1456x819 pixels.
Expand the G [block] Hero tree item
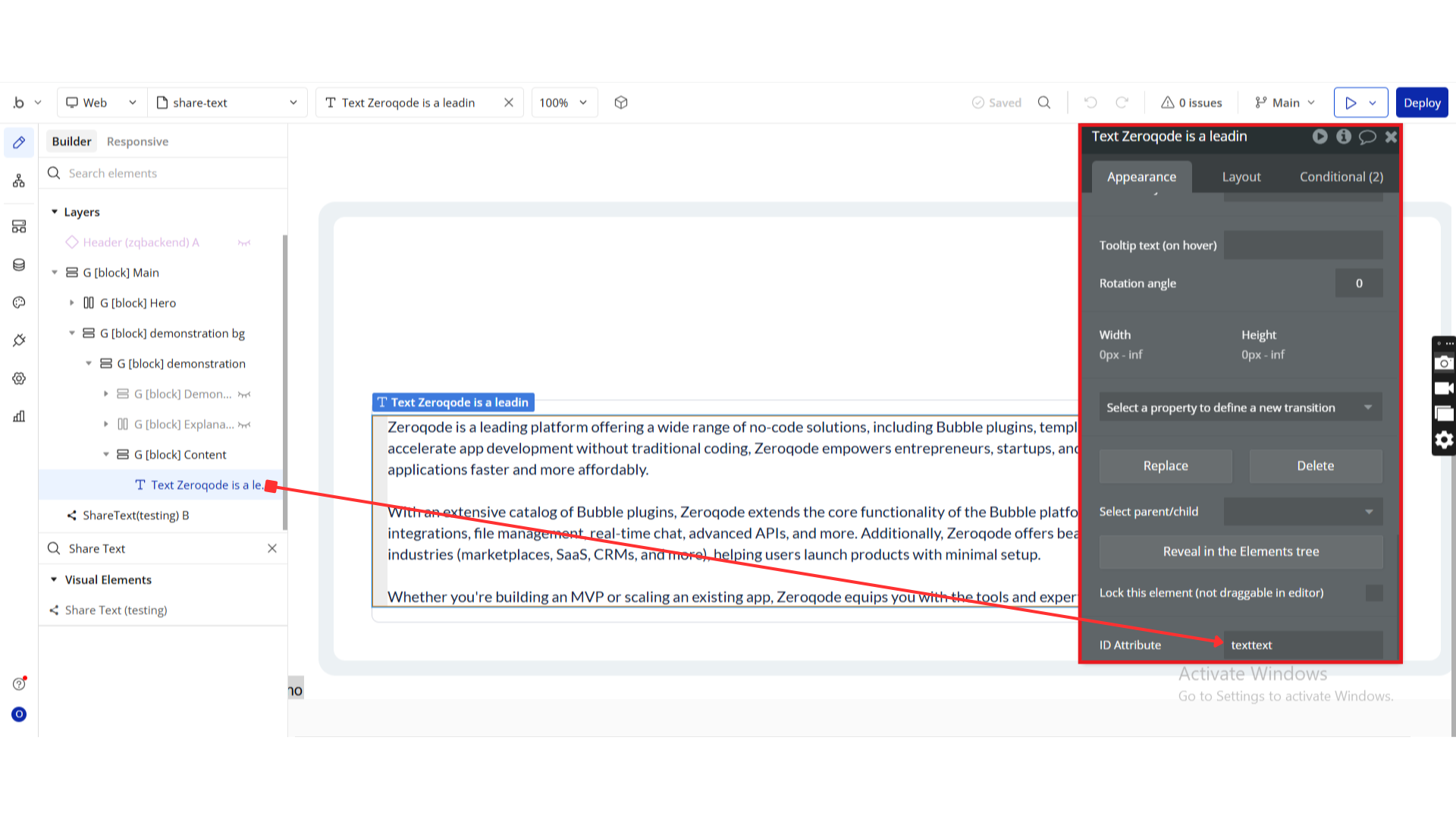pos(72,303)
